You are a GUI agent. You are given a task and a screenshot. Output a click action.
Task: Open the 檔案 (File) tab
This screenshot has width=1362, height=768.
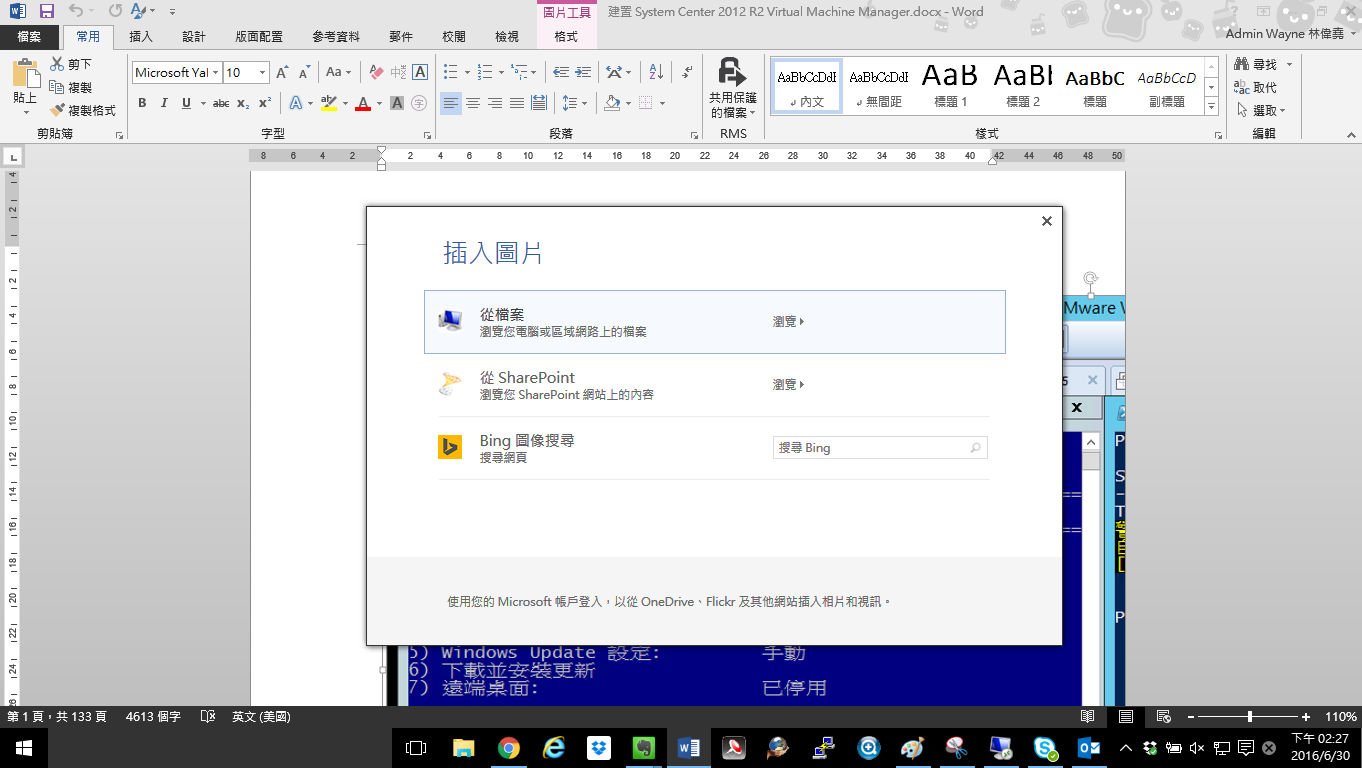pos(29,37)
